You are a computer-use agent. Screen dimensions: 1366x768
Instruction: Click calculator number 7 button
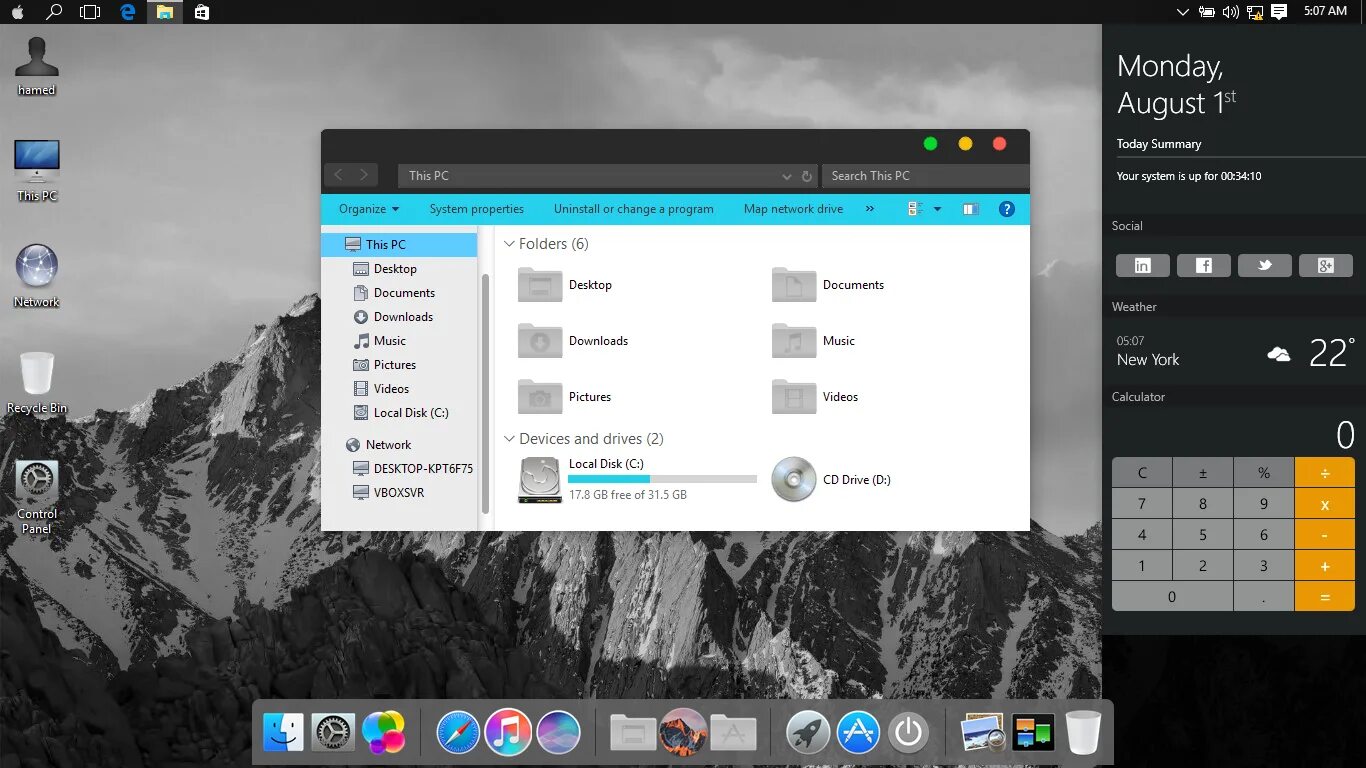pos(1142,504)
